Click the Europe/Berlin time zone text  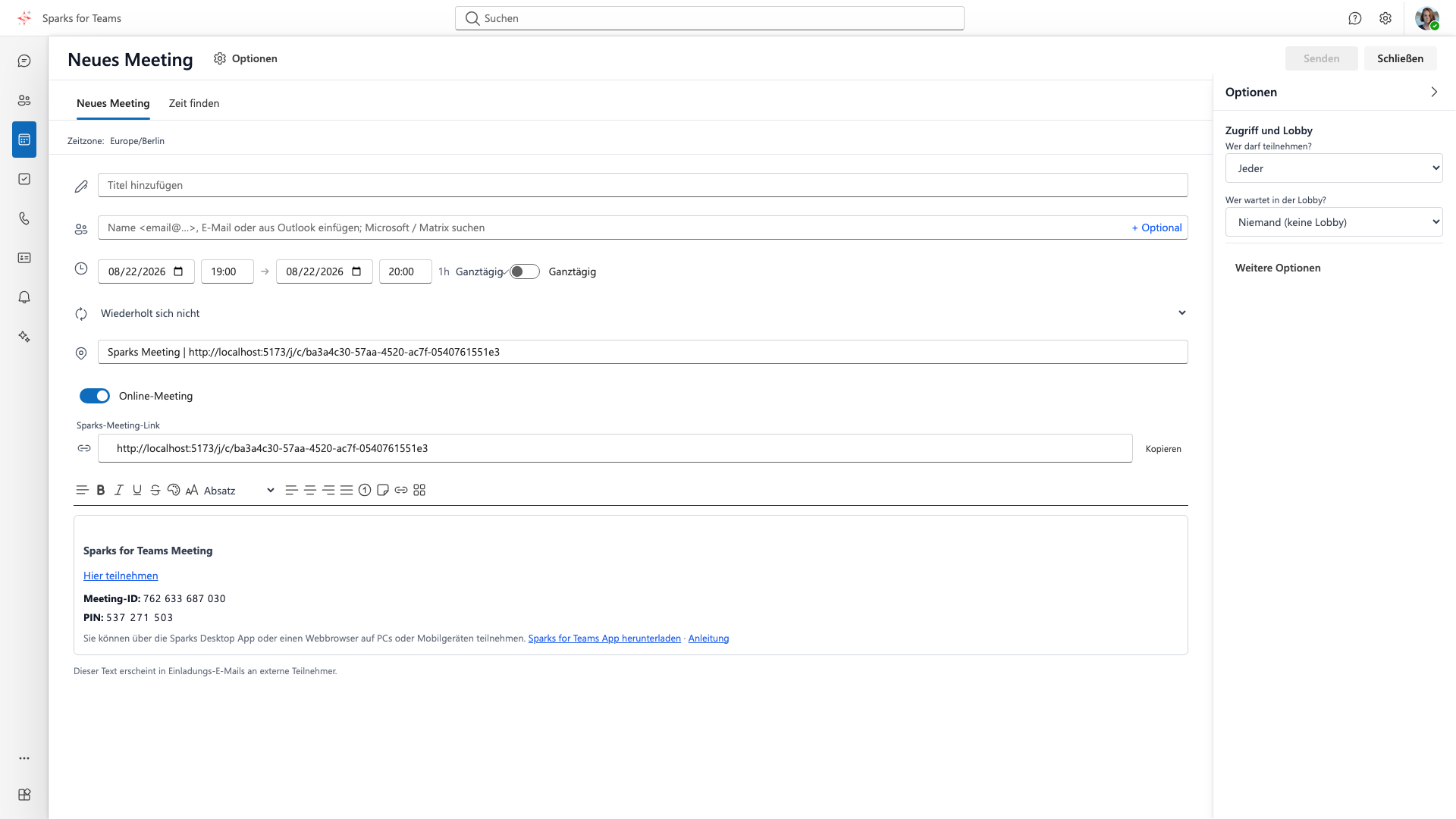(137, 141)
